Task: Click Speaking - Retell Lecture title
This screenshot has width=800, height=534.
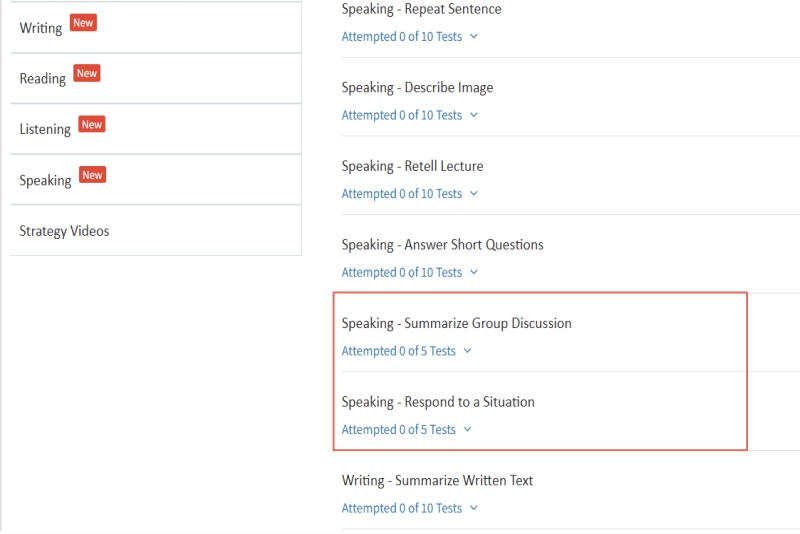Action: [412, 166]
